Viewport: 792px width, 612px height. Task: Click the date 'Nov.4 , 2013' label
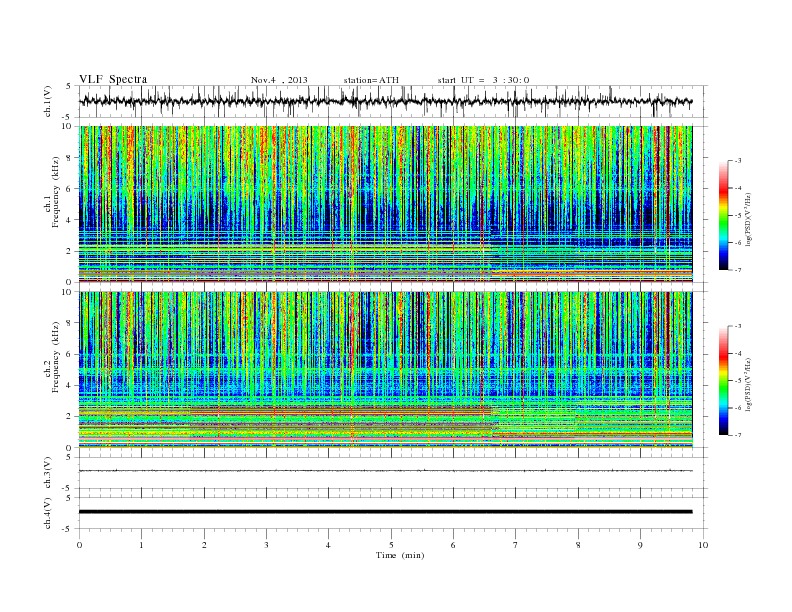279,80
